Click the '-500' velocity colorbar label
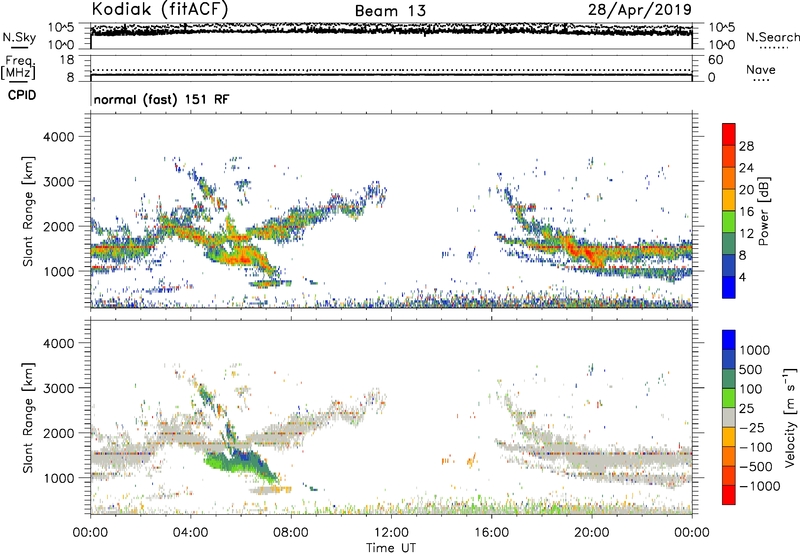 [x=755, y=467]
